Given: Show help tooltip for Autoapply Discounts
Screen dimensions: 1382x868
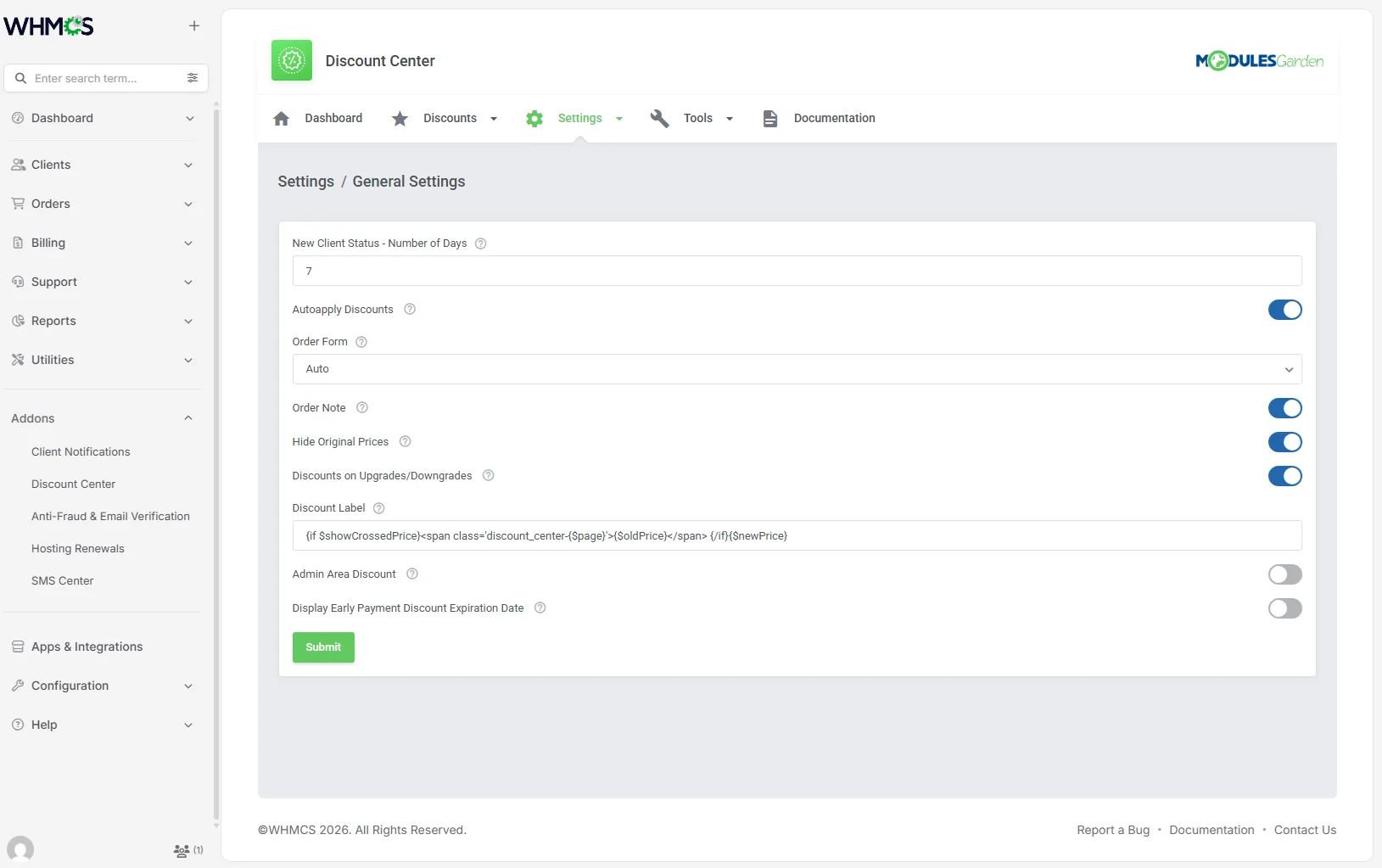Looking at the screenshot, I should pyautogui.click(x=410, y=310).
